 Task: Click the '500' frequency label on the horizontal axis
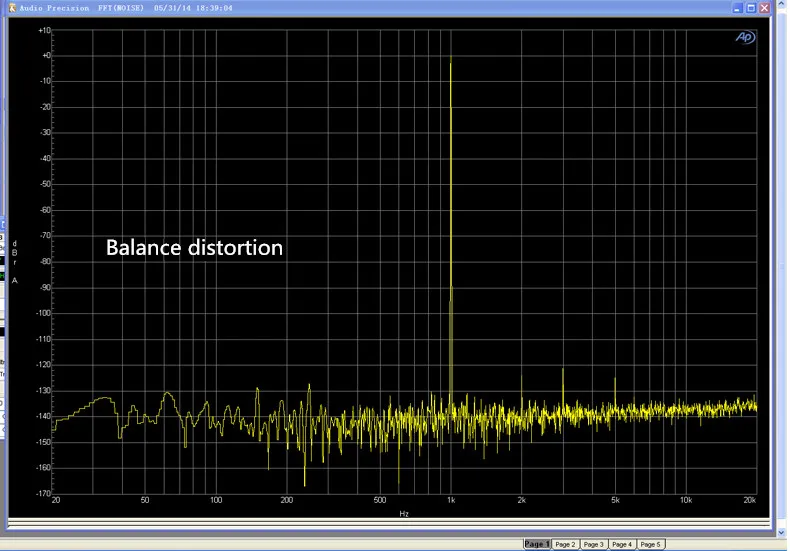[x=379, y=500]
